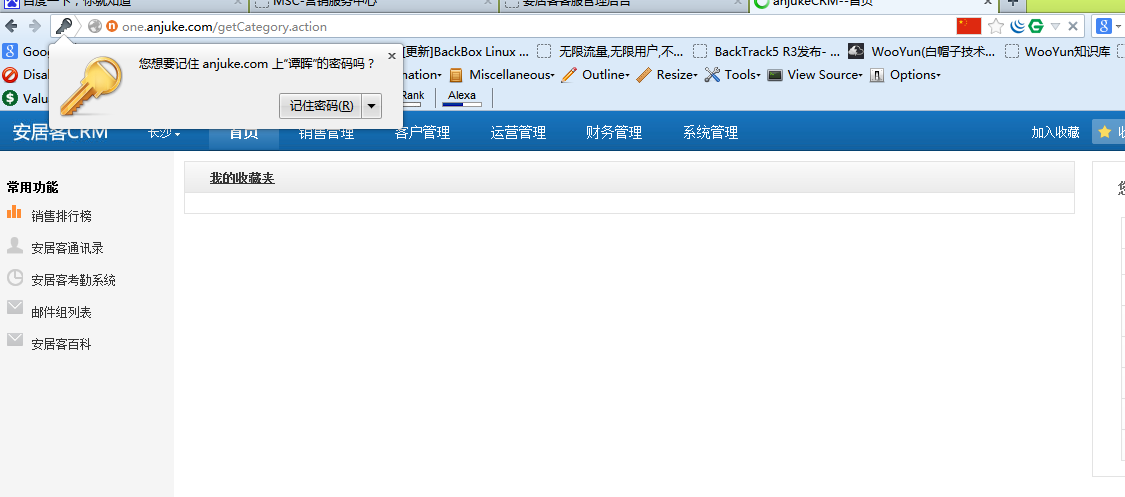Screen dimensions: 1125x497
Task: Click the green dollar Value icon
Action: [9, 98]
